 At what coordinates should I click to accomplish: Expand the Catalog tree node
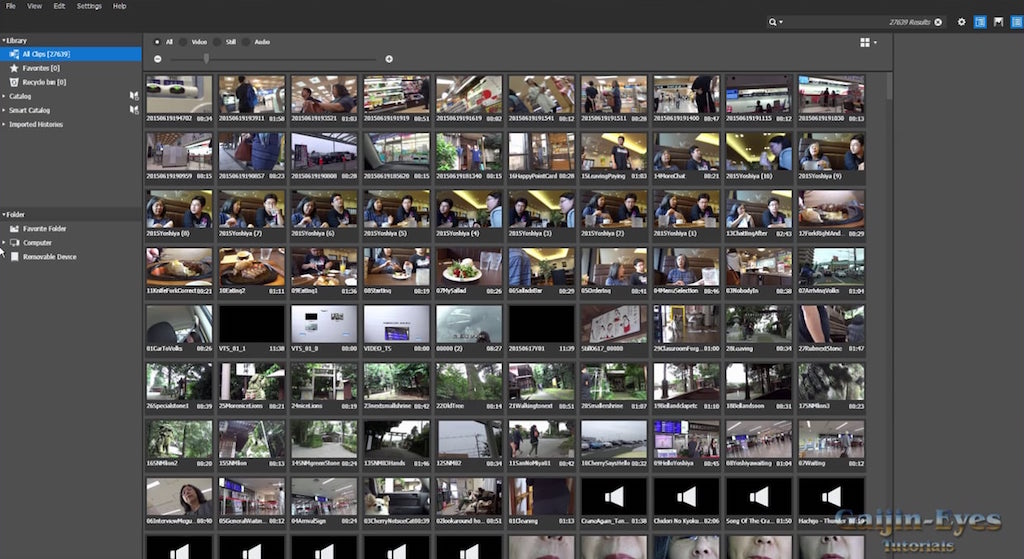coord(3,96)
